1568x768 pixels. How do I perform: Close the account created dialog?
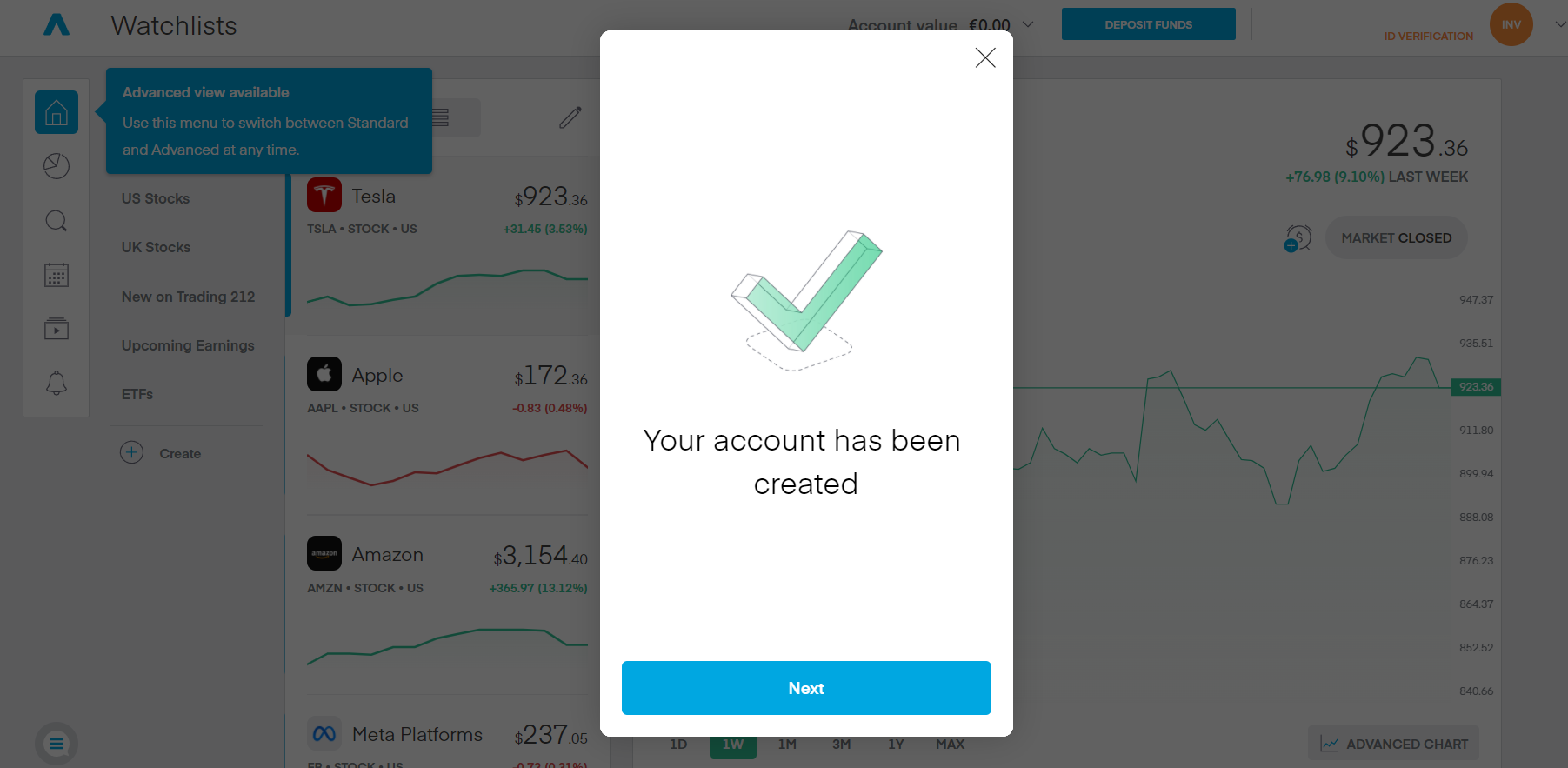click(x=985, y=58)
